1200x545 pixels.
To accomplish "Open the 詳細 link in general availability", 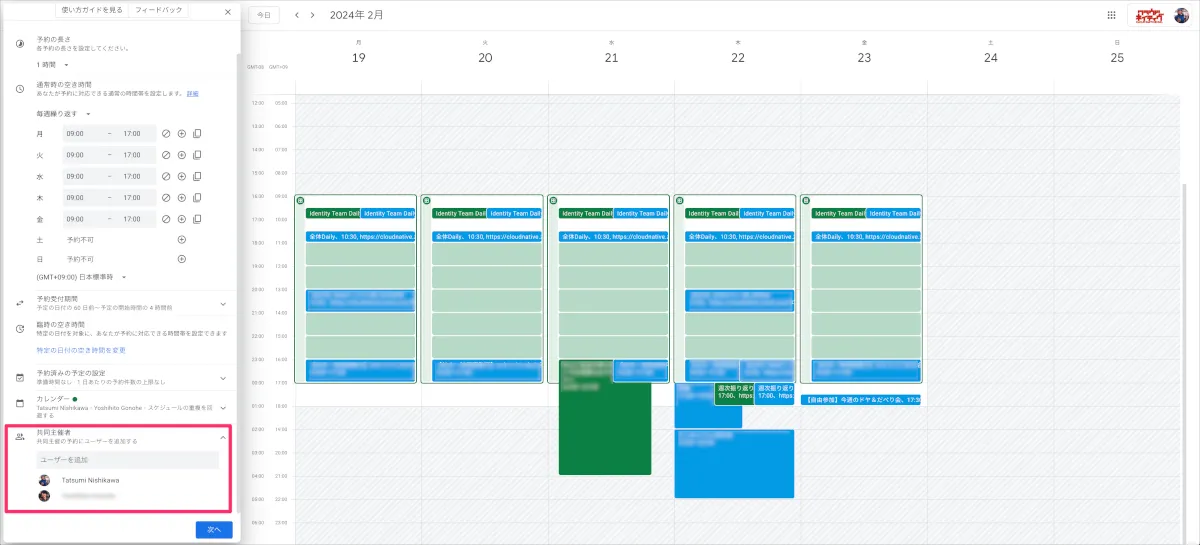I will click(x=192, y=93).
